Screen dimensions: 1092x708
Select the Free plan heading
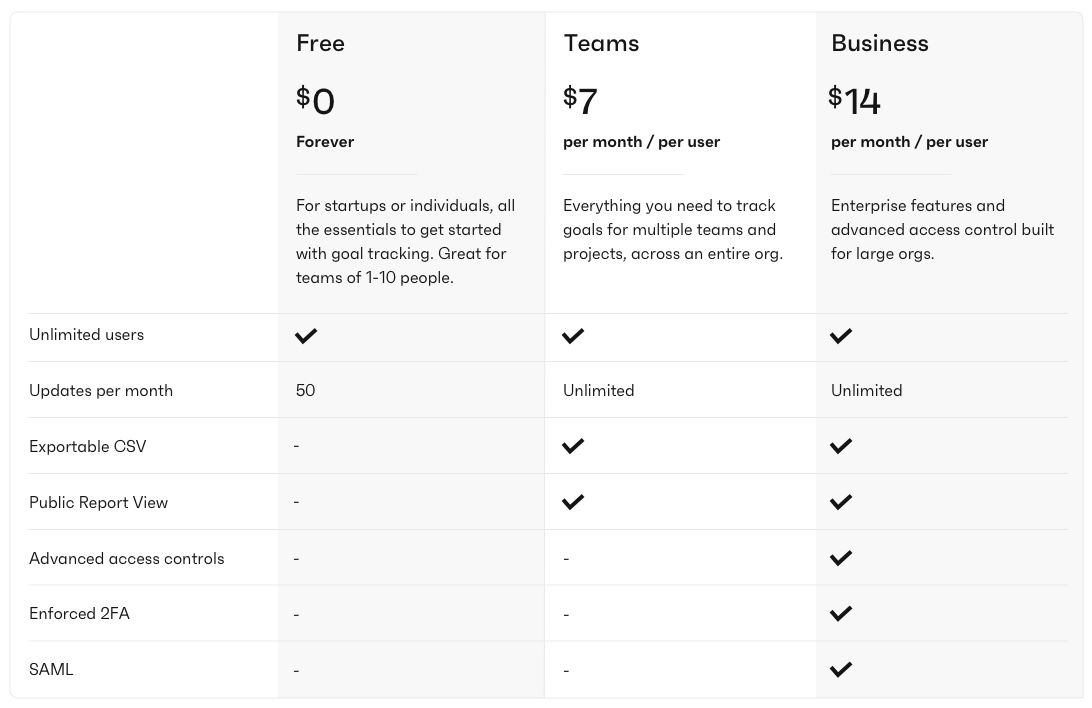(x=320, y=43)
